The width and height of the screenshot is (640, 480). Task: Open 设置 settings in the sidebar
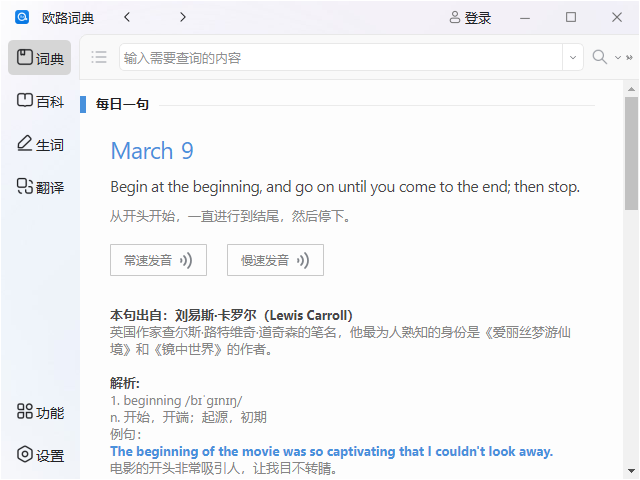click(40, 455)
